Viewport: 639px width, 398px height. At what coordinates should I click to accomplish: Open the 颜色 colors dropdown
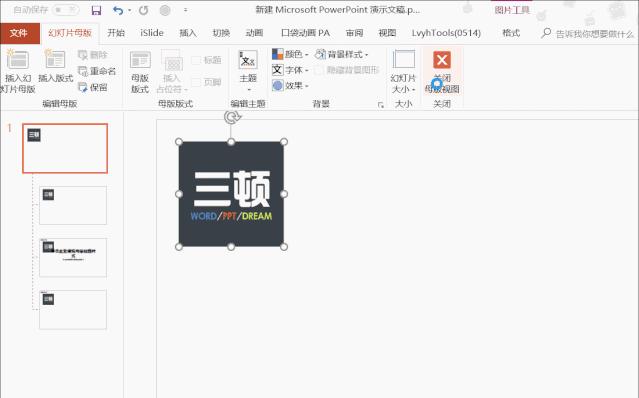(x=290, y=54)
